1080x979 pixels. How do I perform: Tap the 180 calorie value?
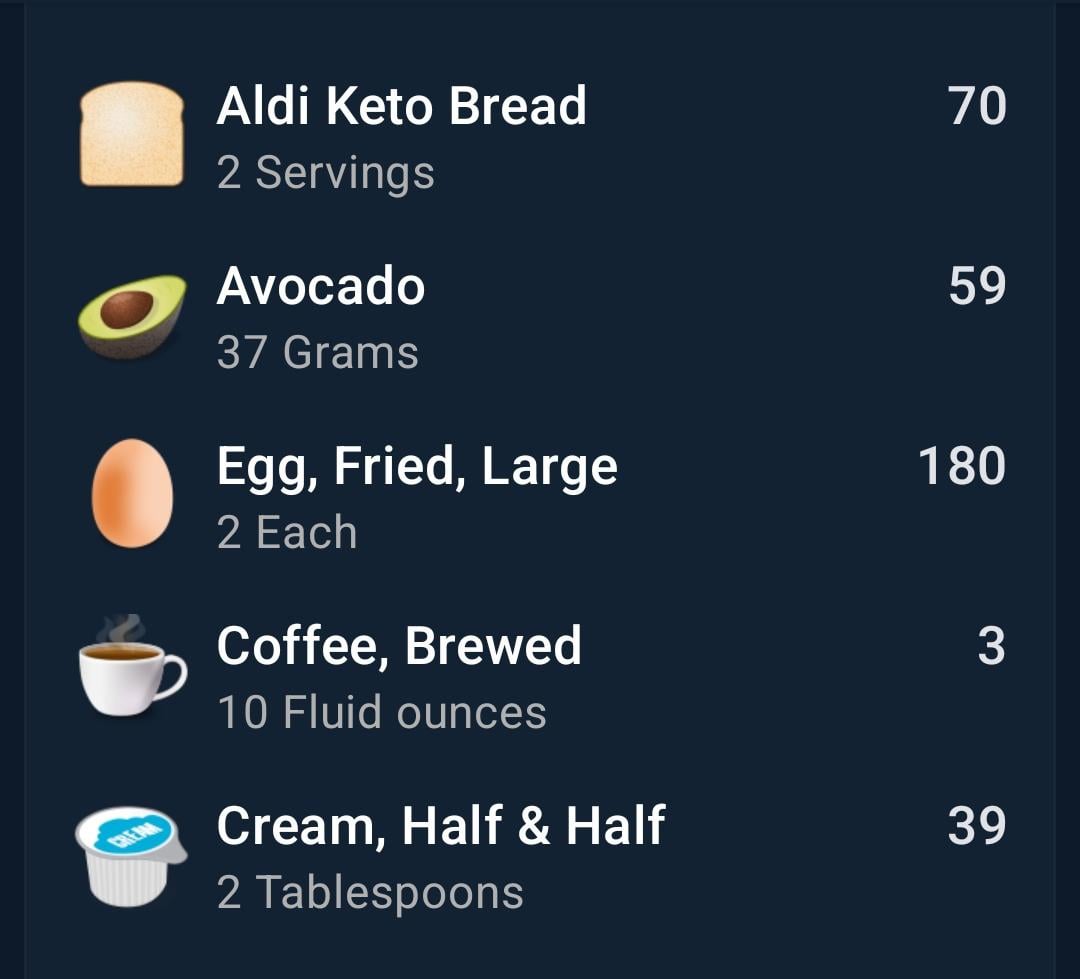[962, 466]
